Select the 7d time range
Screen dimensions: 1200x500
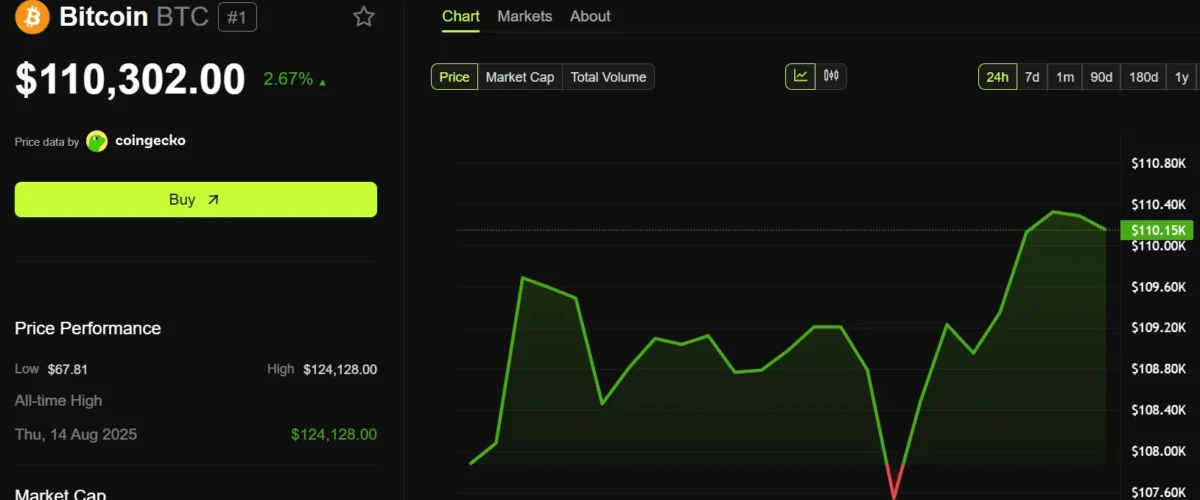(x=1032, y=77)
